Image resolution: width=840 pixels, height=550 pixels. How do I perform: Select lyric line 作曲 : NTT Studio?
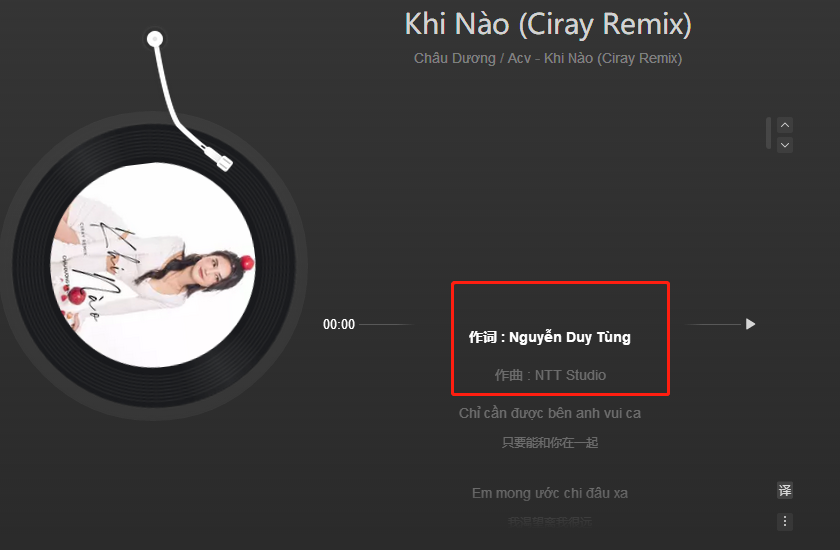(x=550, y=375)
